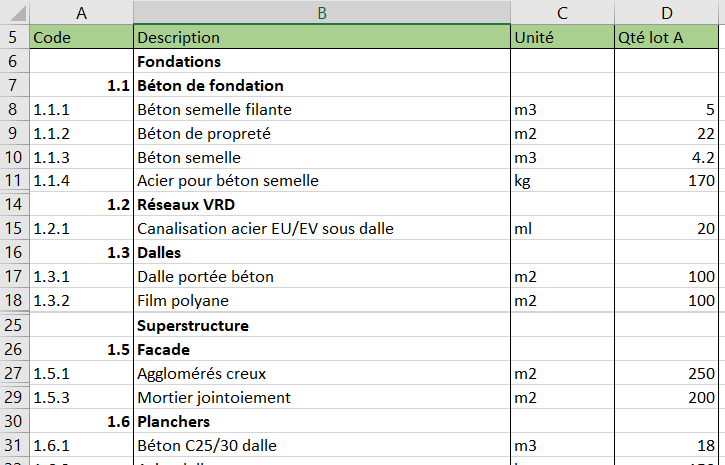Viewport: 725px width, 465px height.
Task: Select the column C header
Action: coord(562,13)
